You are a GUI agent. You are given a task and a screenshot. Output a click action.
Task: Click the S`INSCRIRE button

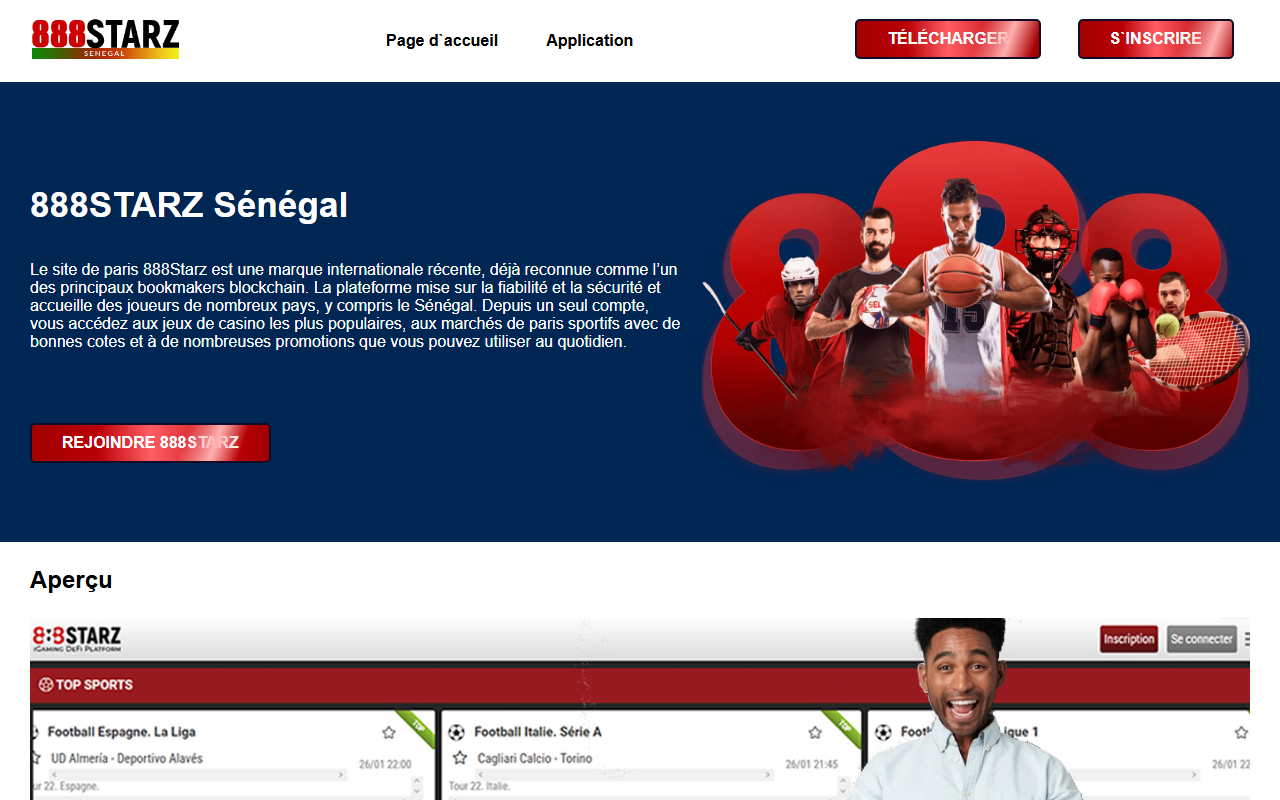pos(1156,39)
